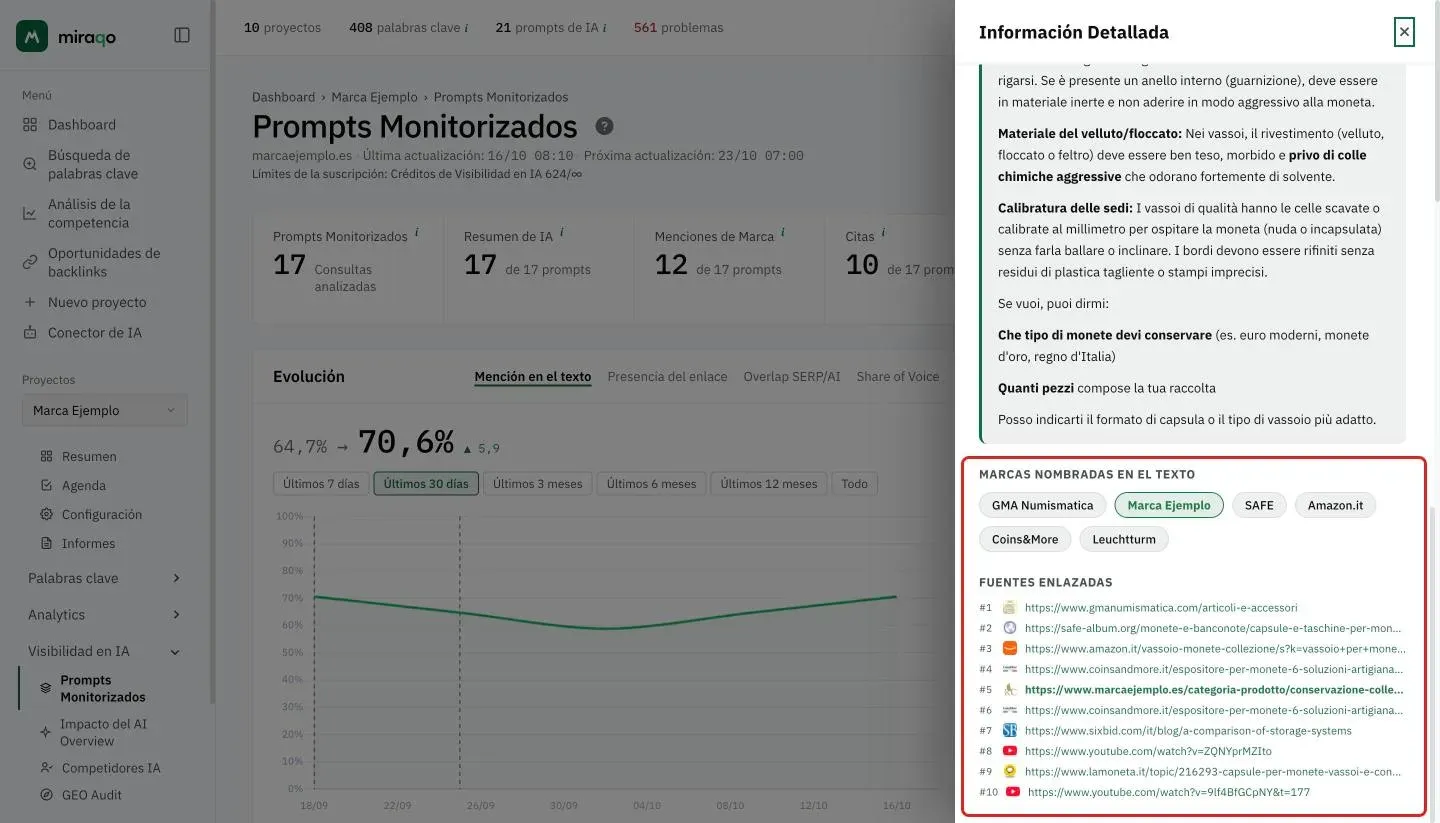Click the Configuración gear icon

[x=46, y=514]
